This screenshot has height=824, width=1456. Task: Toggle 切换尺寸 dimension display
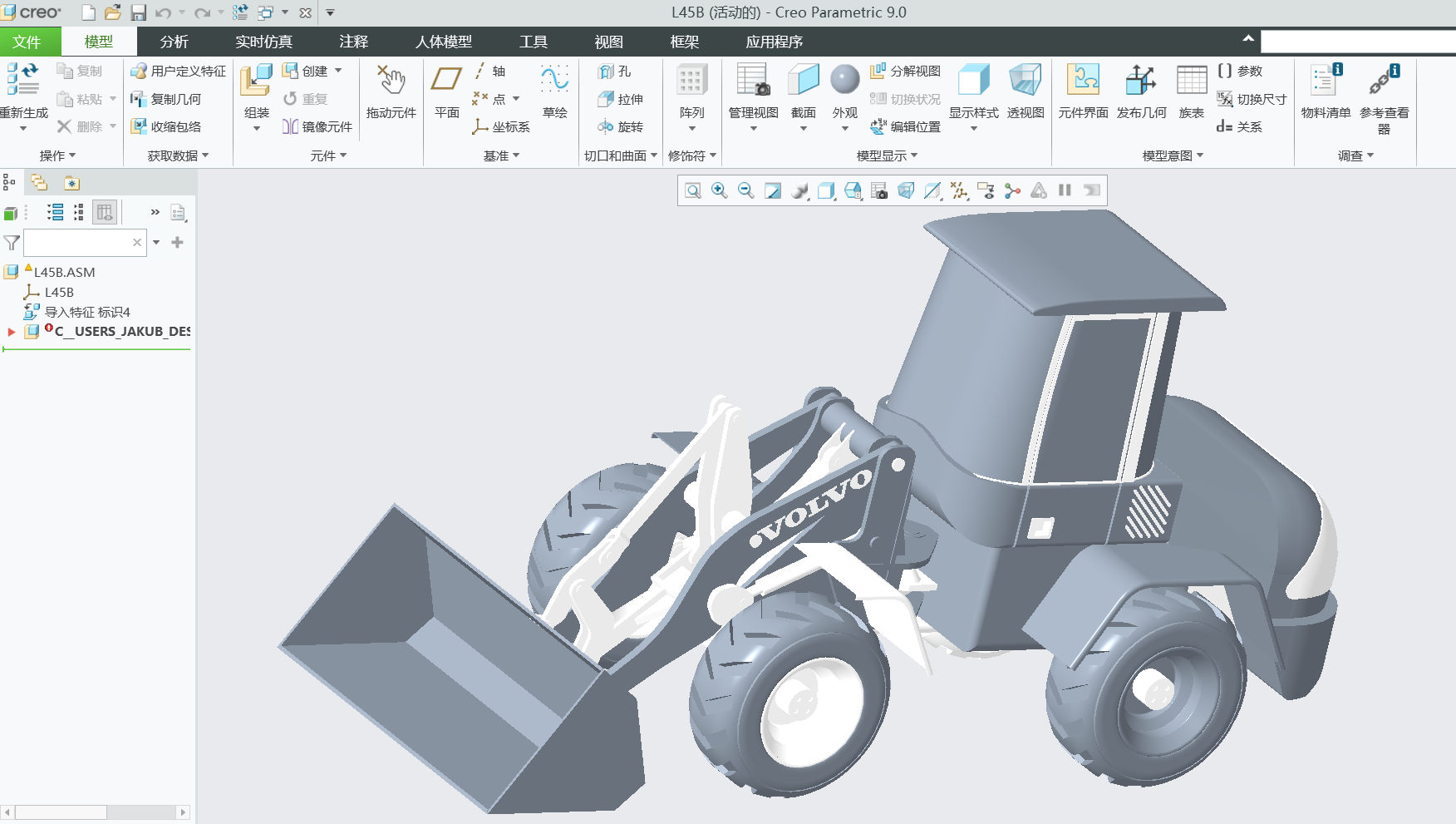click(x=1252, y=99)
